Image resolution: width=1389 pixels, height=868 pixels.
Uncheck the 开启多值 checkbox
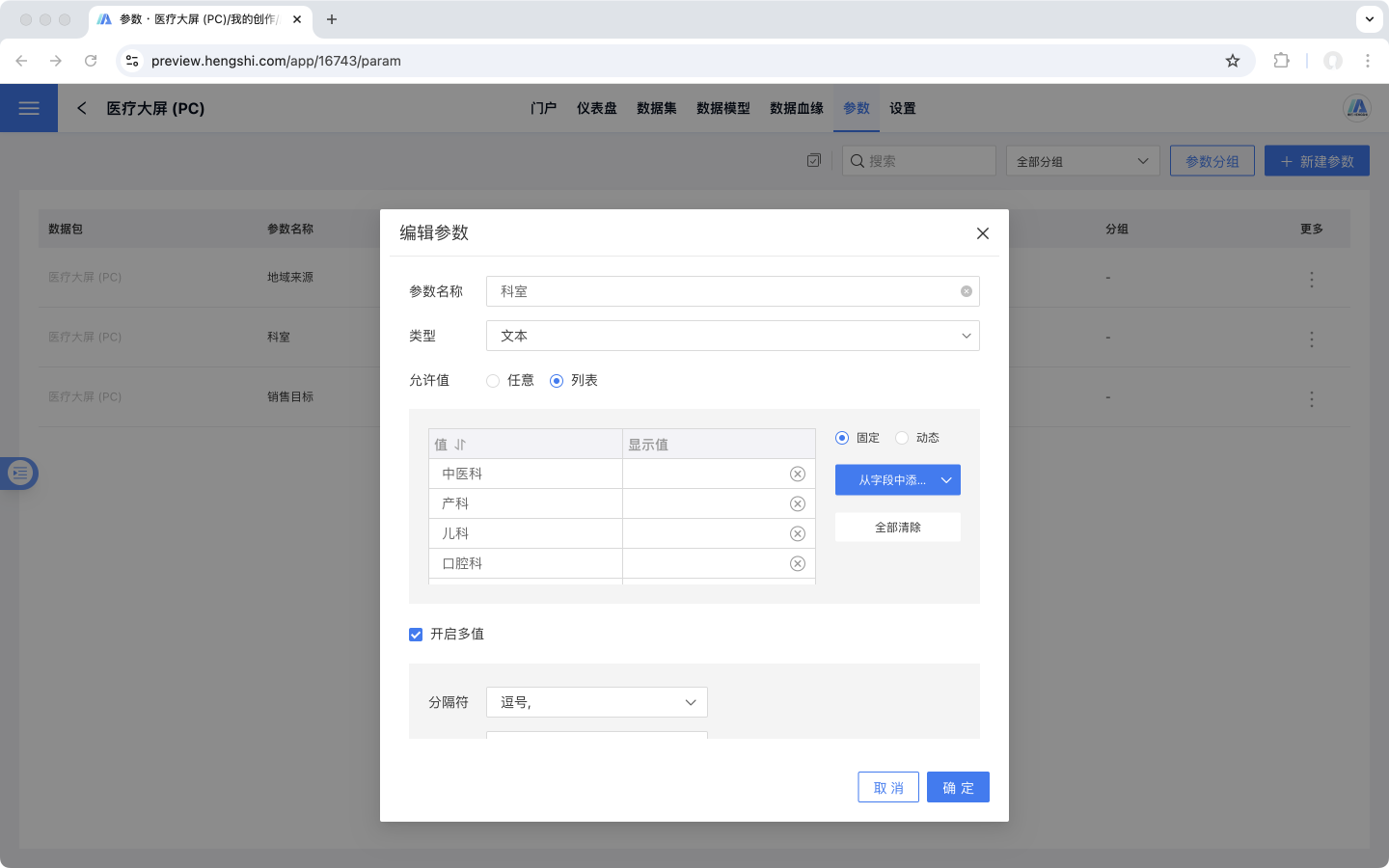[416, 635]
